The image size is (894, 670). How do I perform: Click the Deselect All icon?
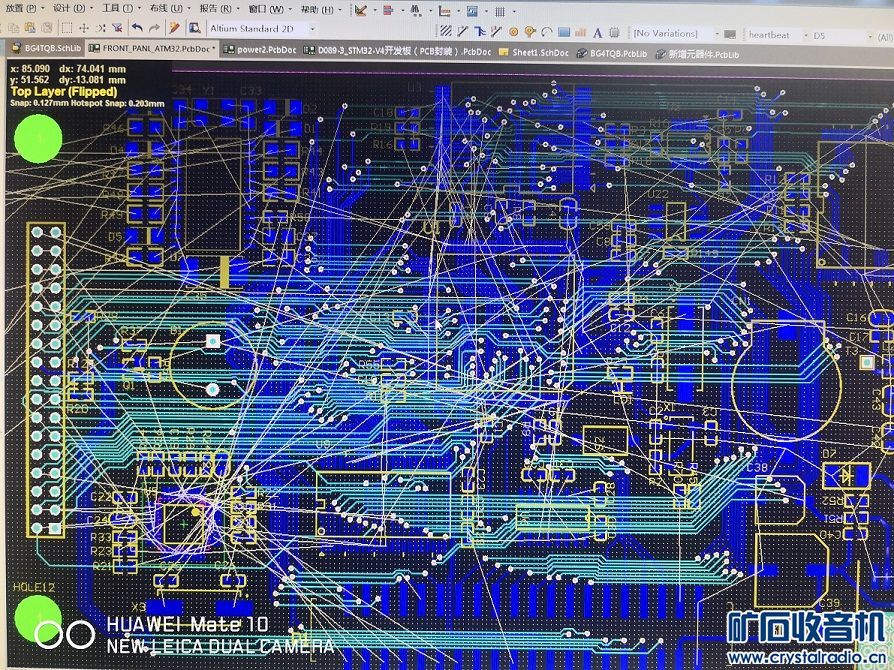101,27
